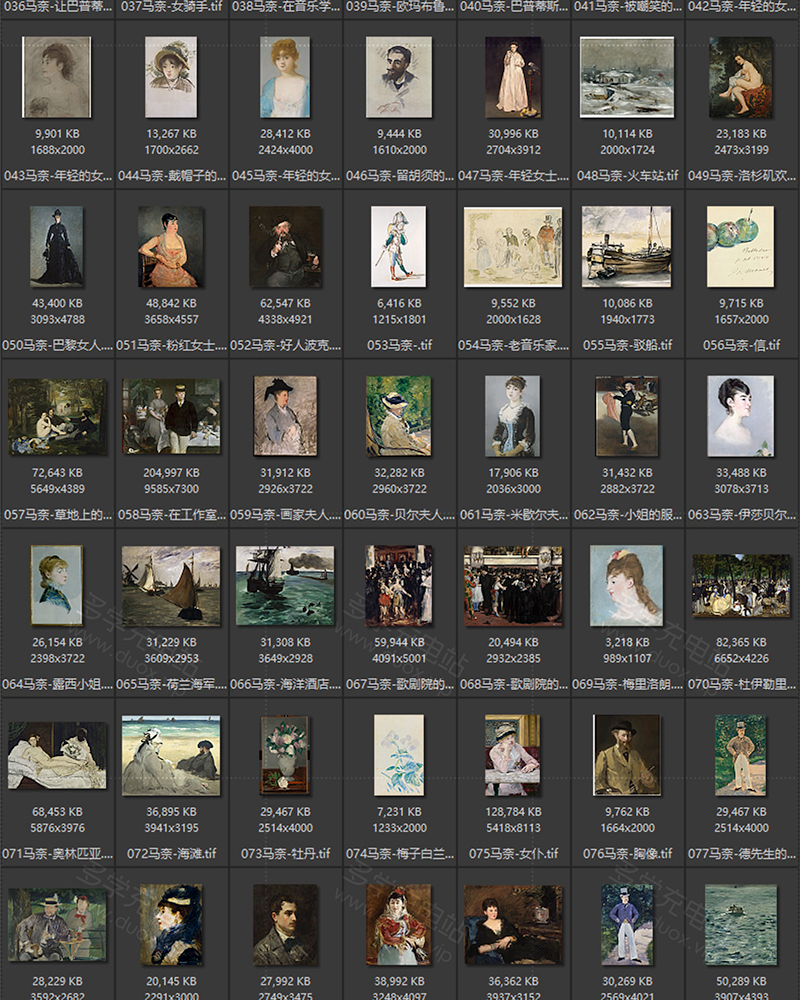Open the 057马奈-草地上的 luncheon painting thumbnail
800x1000 pixels.
point(57,420)
